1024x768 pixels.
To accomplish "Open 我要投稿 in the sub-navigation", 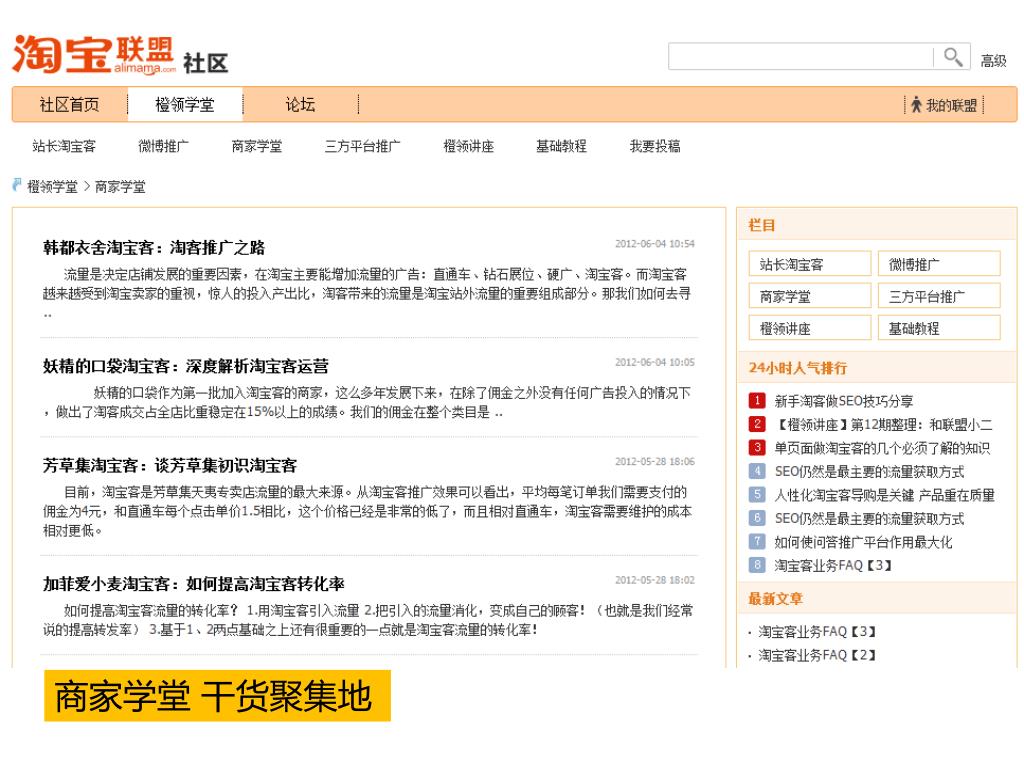I will pos(655,146).
